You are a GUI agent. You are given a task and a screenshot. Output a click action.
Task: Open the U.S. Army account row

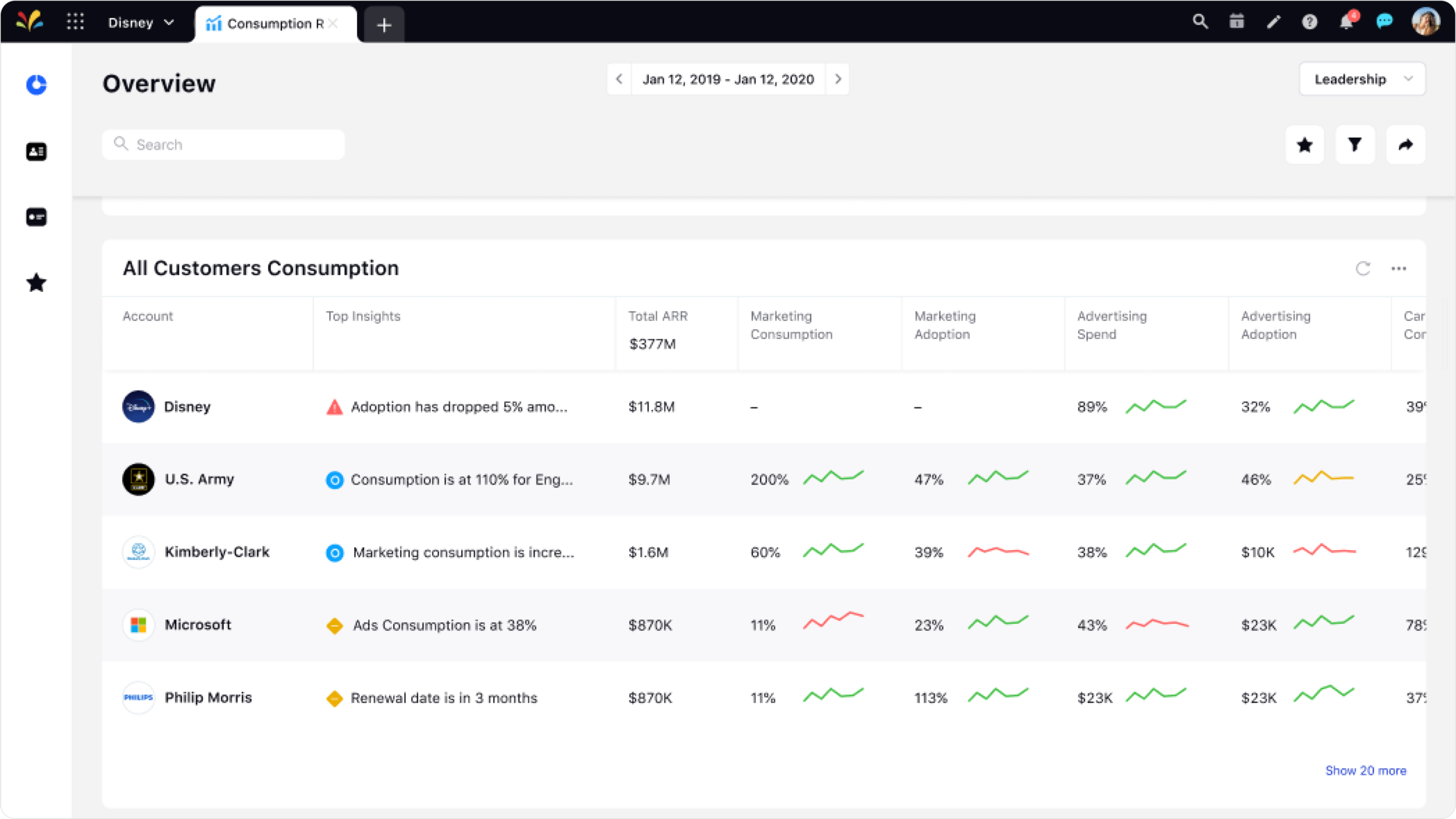[x=764, y=479]
